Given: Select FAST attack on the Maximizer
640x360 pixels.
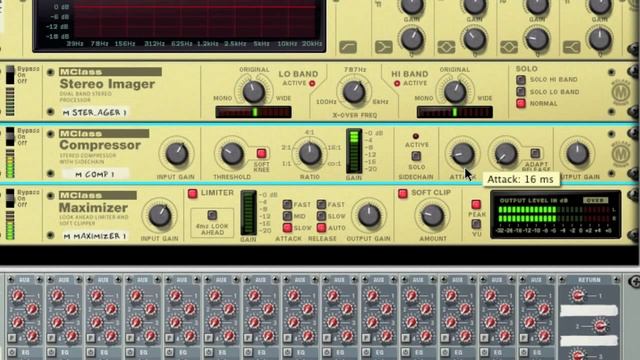Looking at the screenshot, I should [x=287, y=204].
